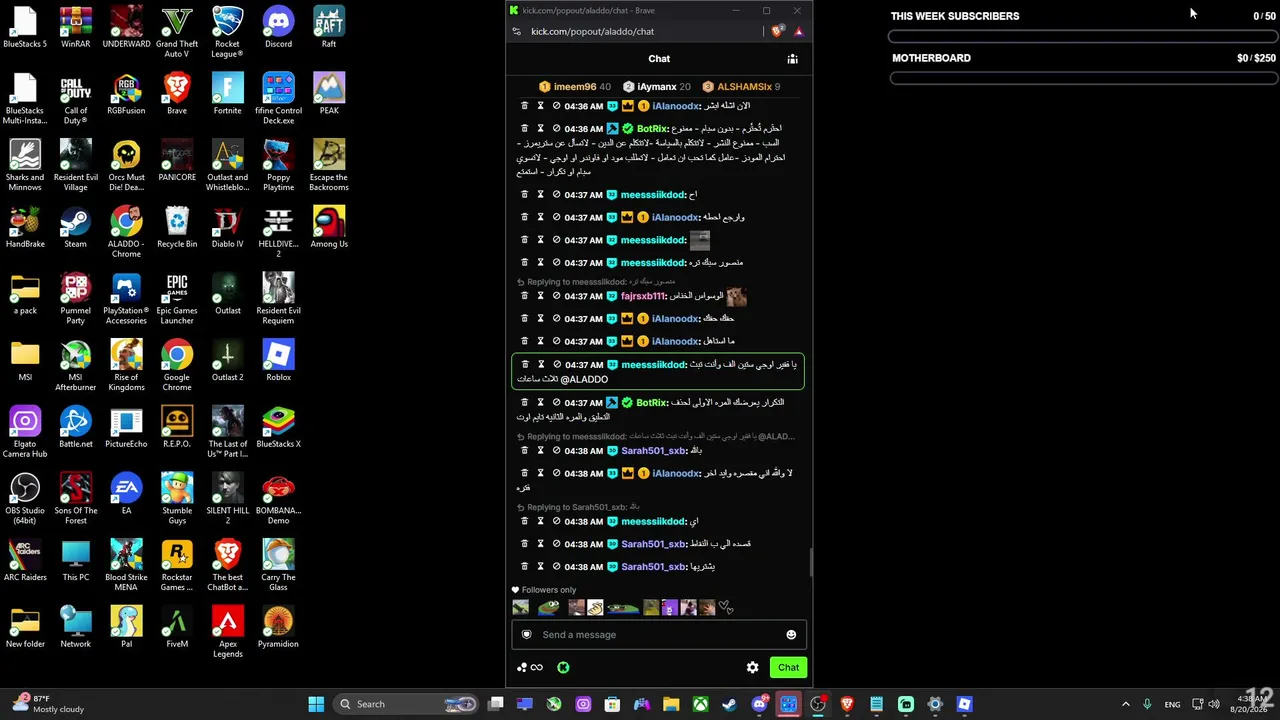Click Send a message input field
Viewport: 1280px width, 720px height.
pos(659,635)
